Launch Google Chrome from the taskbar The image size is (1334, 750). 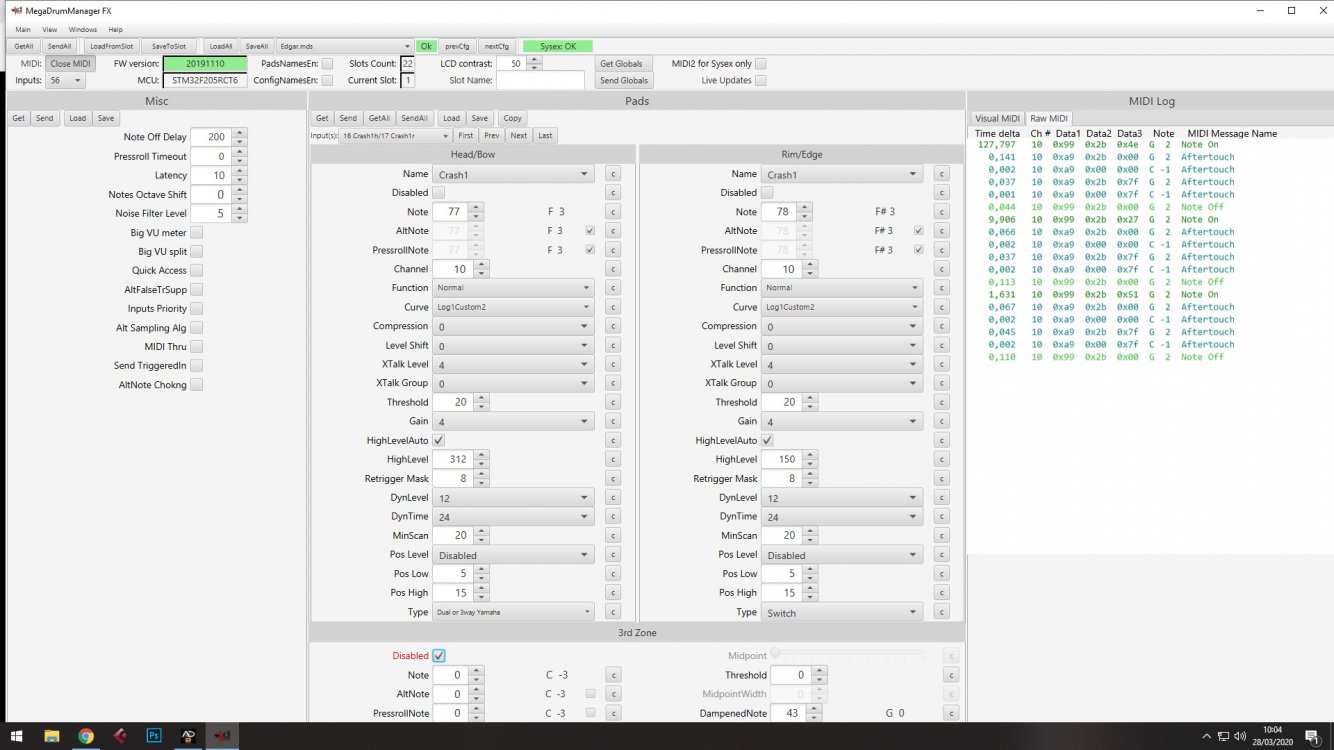[x=86, y=735]
